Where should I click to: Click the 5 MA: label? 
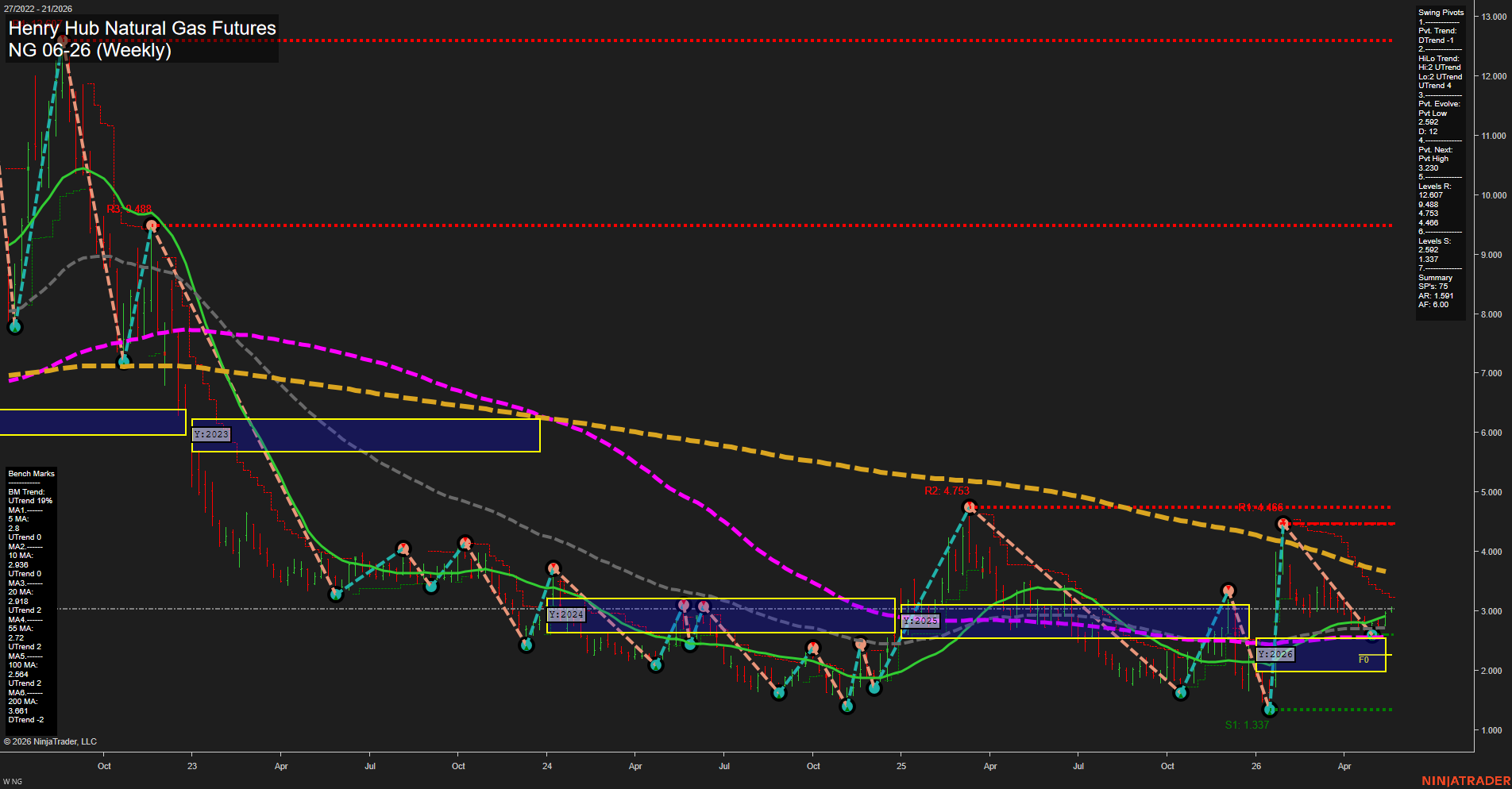18,519
